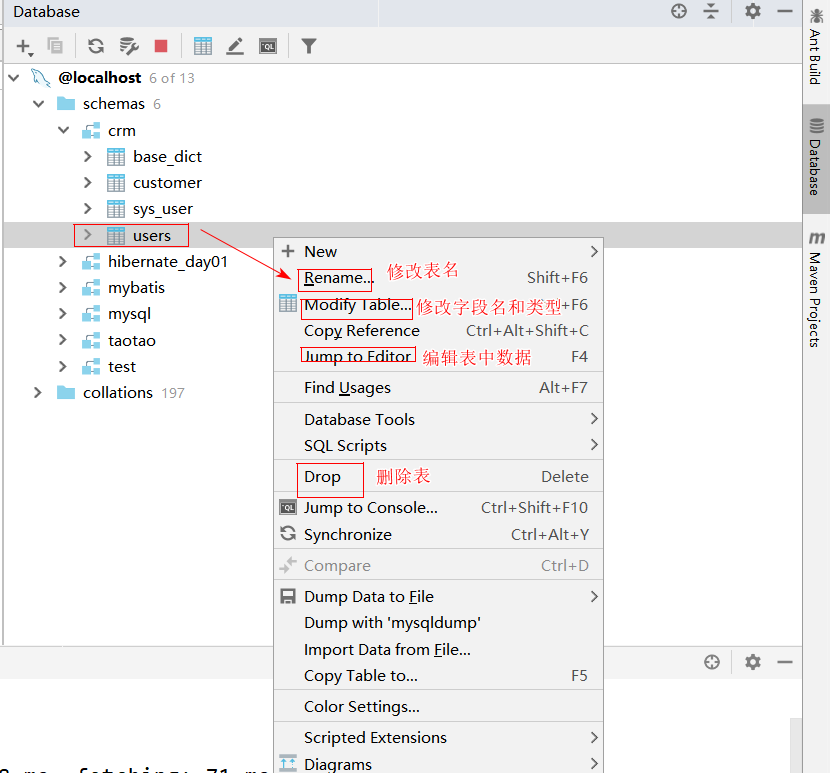Click scroll from editor crosshair in Database header
830x773 pixels.
tap(679, 11)
